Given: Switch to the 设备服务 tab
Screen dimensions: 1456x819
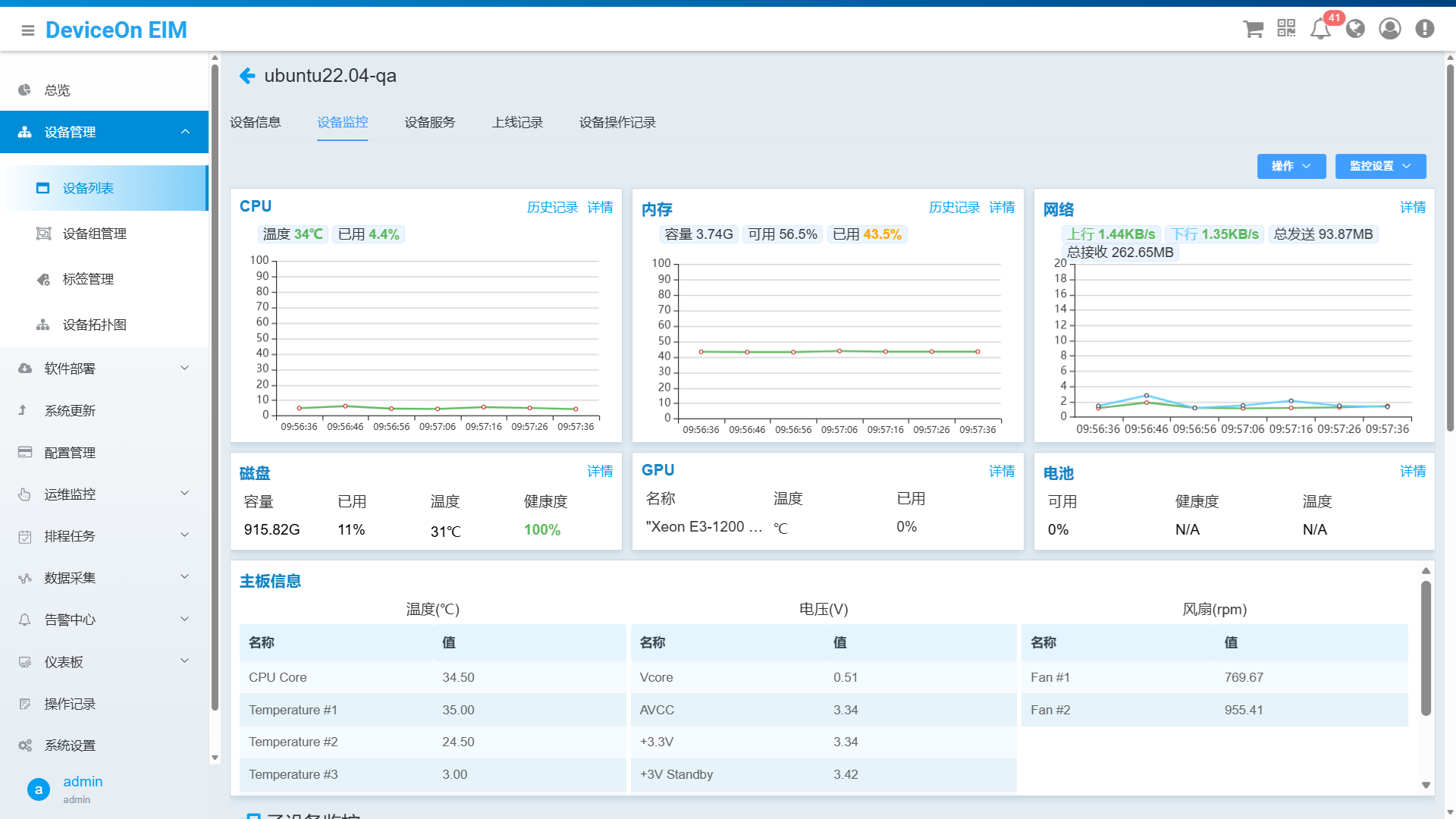Looking at the screenshot, I should tap(430, 123).
